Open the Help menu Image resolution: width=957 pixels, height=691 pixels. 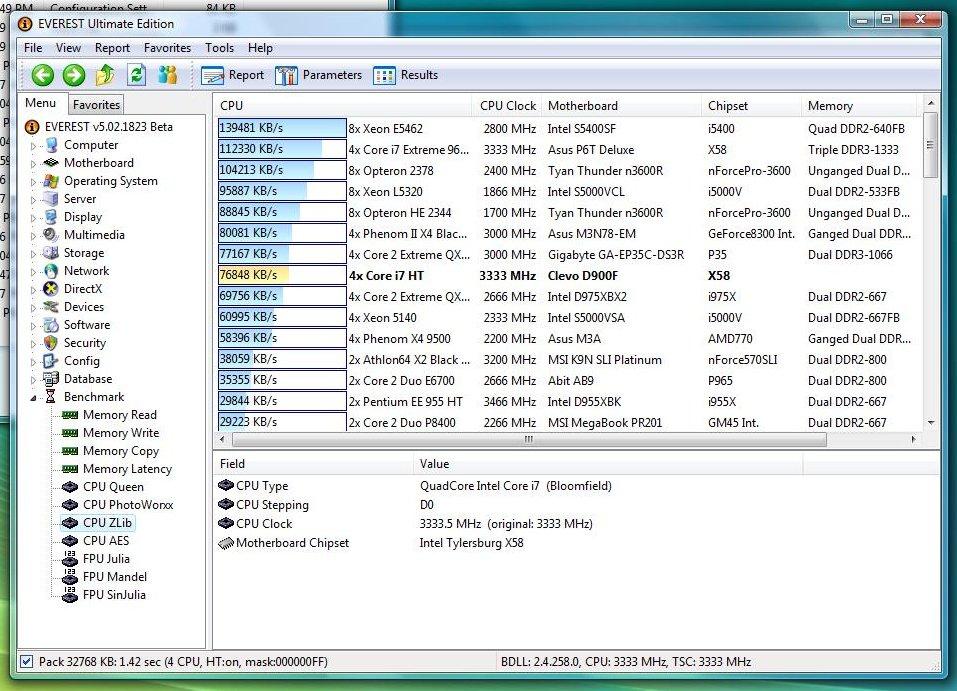tap(260, 48)
